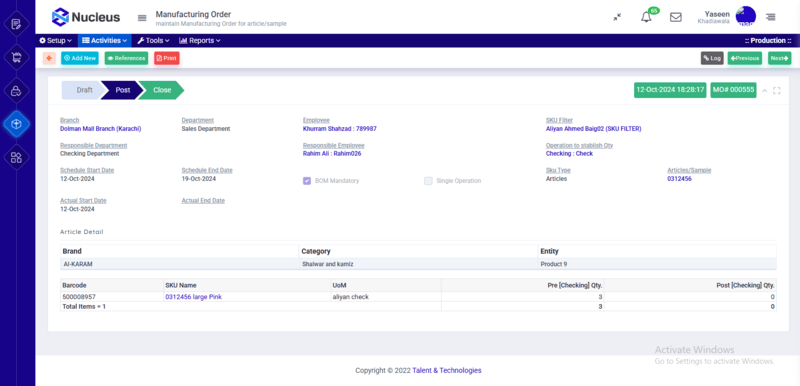Screen dimensions: 800x386
Task: Click the hamburger menu beside Nucleus logo
Action: pyautogui.click(x=142, y=18)
